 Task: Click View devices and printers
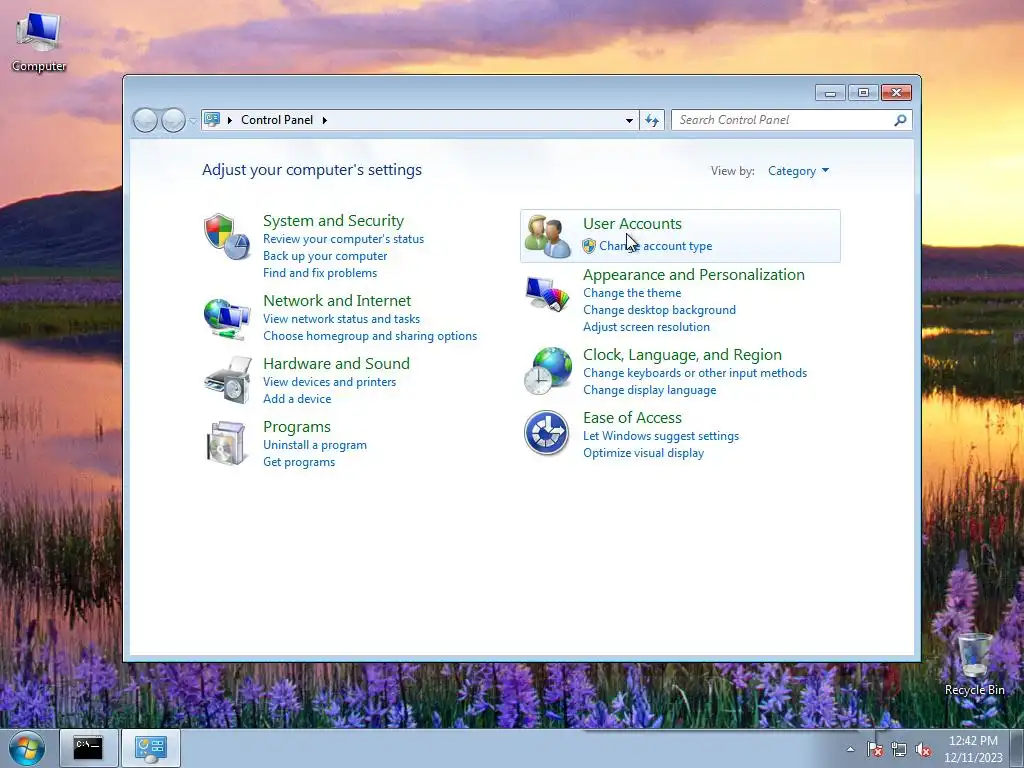click(x=330, y=381)
